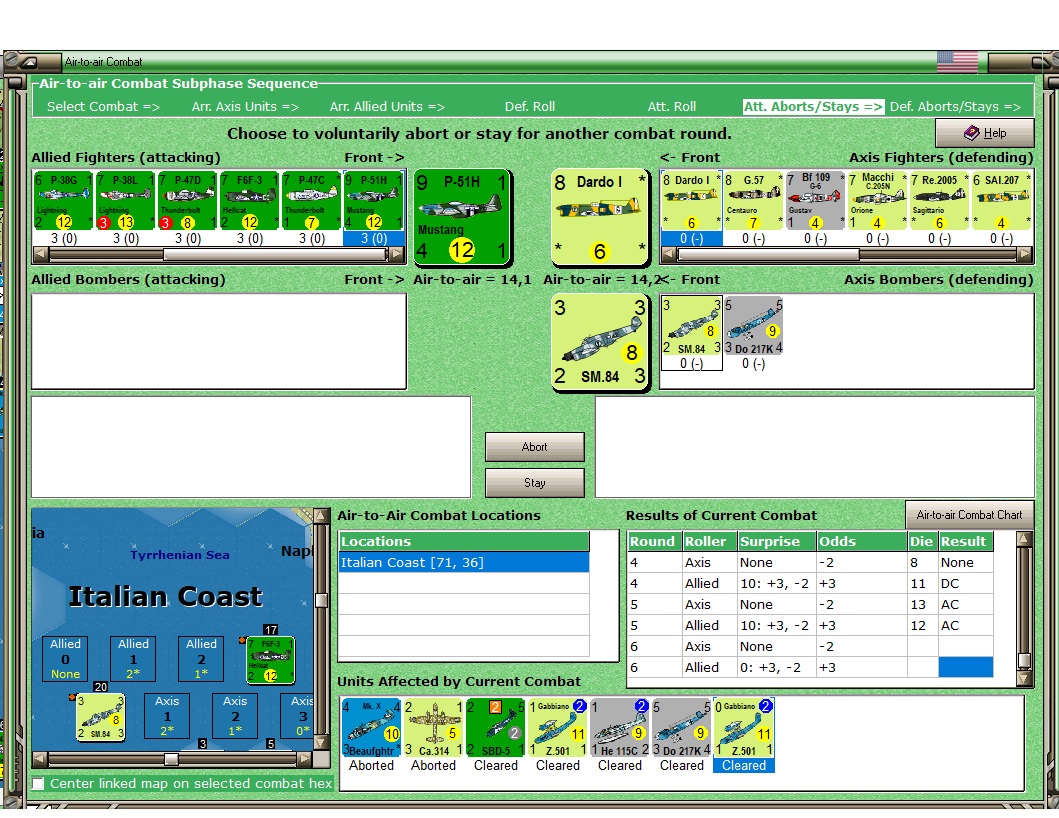Screen dimensions: 1059x818
Task: Select the small SM.84 counter in the Axis bombers list
Action: tap(692, 326)
